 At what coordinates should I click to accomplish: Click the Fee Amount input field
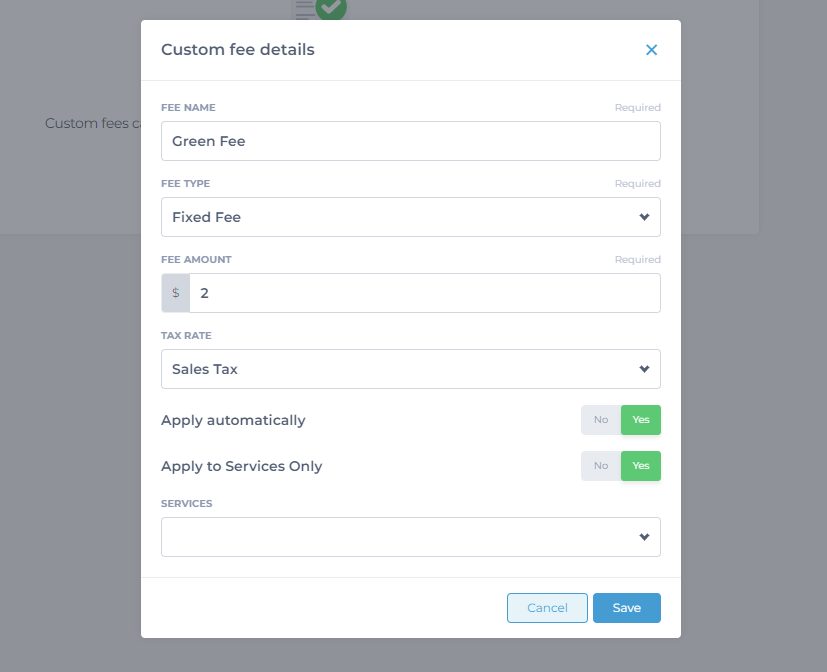pyautogui.click(x=425, y=293)
